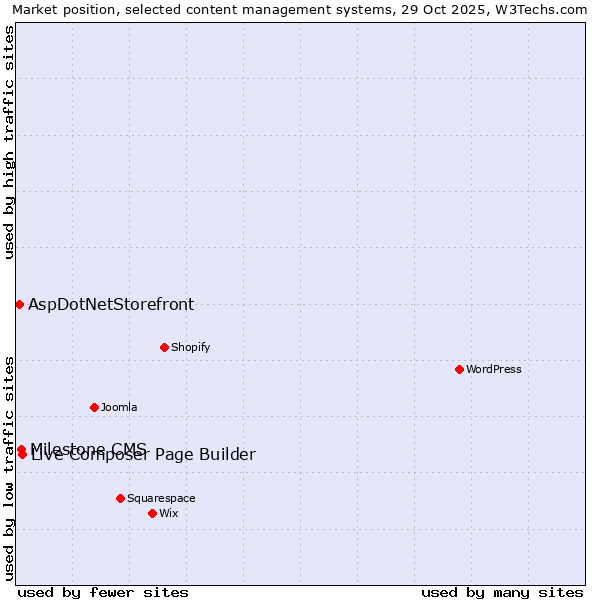Click the AspDotNetStorefront text label
Viewport: 600px width, 600px height.
[x=111, y=305]
